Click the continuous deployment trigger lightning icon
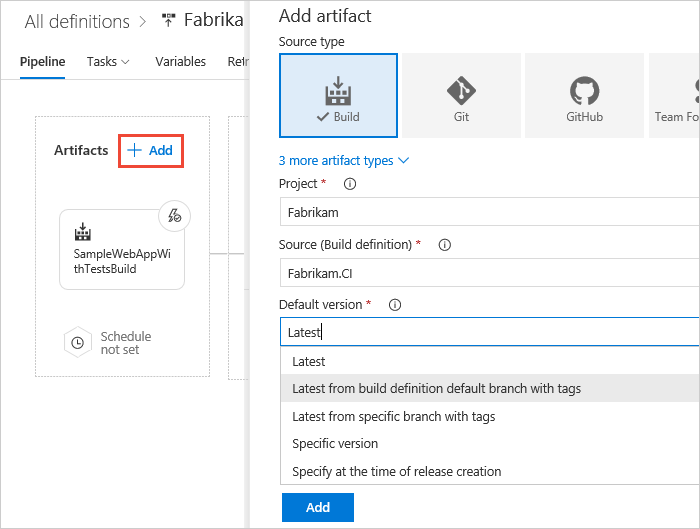This screenshot has width=700, height=529. point(175,216)
